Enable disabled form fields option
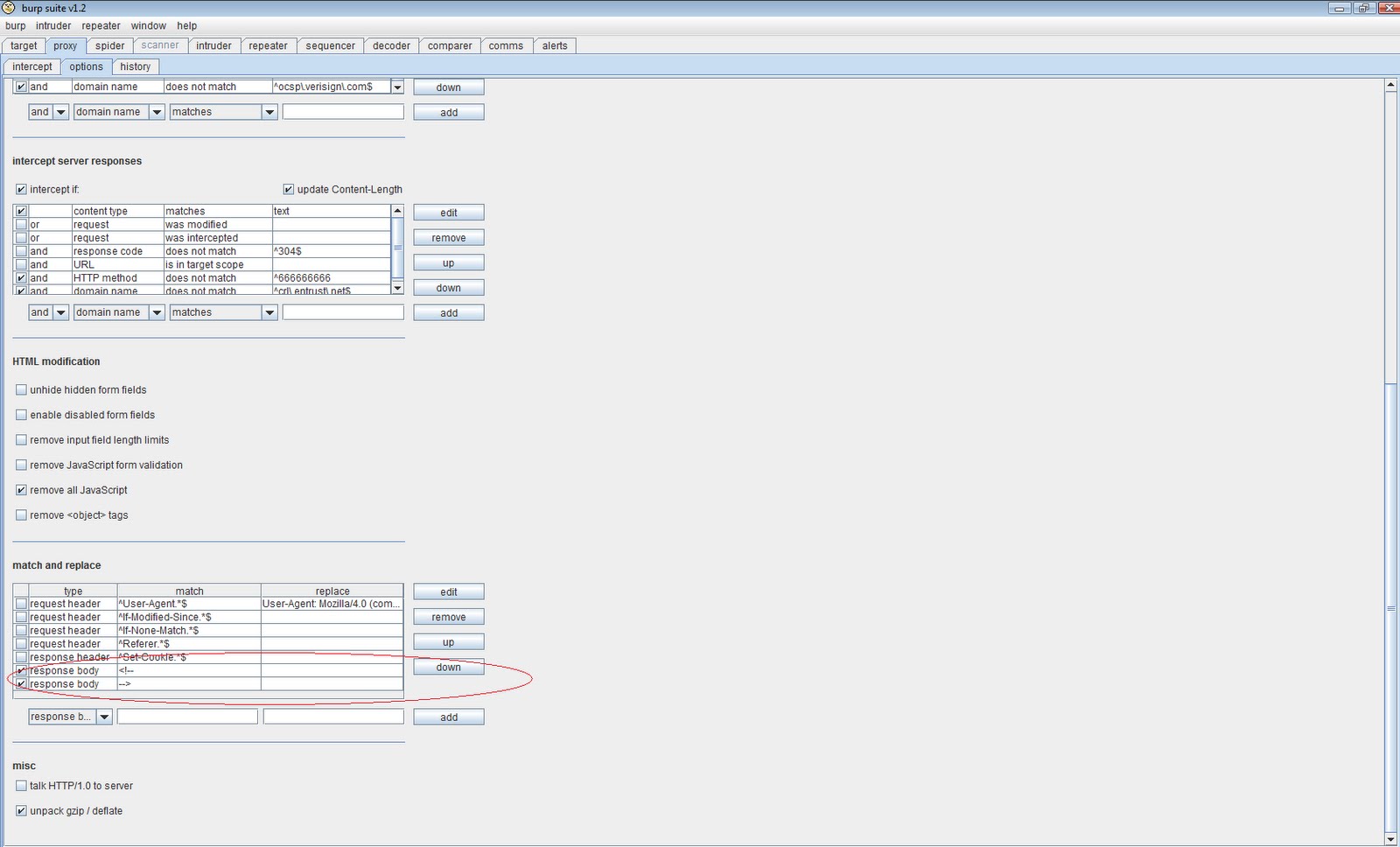The width and height of the screenshot is (1400, 847). point(21,415)
